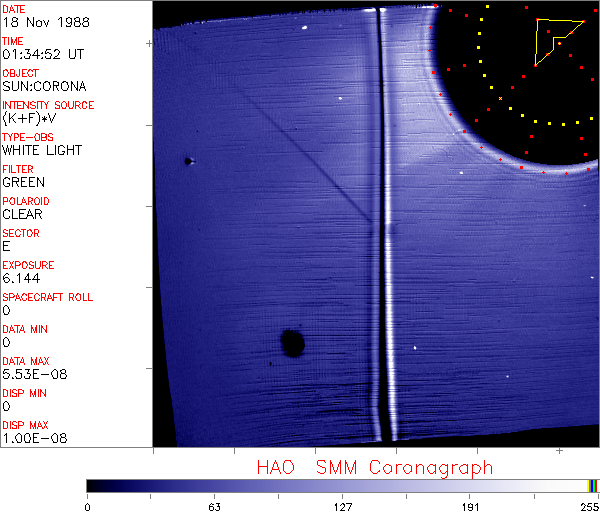The height and width of the screenshot is (512, 600).
Task: Click the plus marker at the top-left frame edge
Action: [150, 44]
